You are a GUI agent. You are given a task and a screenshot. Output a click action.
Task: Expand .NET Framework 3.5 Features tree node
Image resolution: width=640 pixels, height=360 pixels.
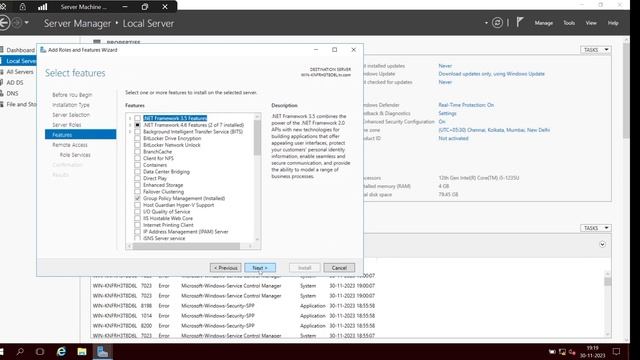(130, 118)
